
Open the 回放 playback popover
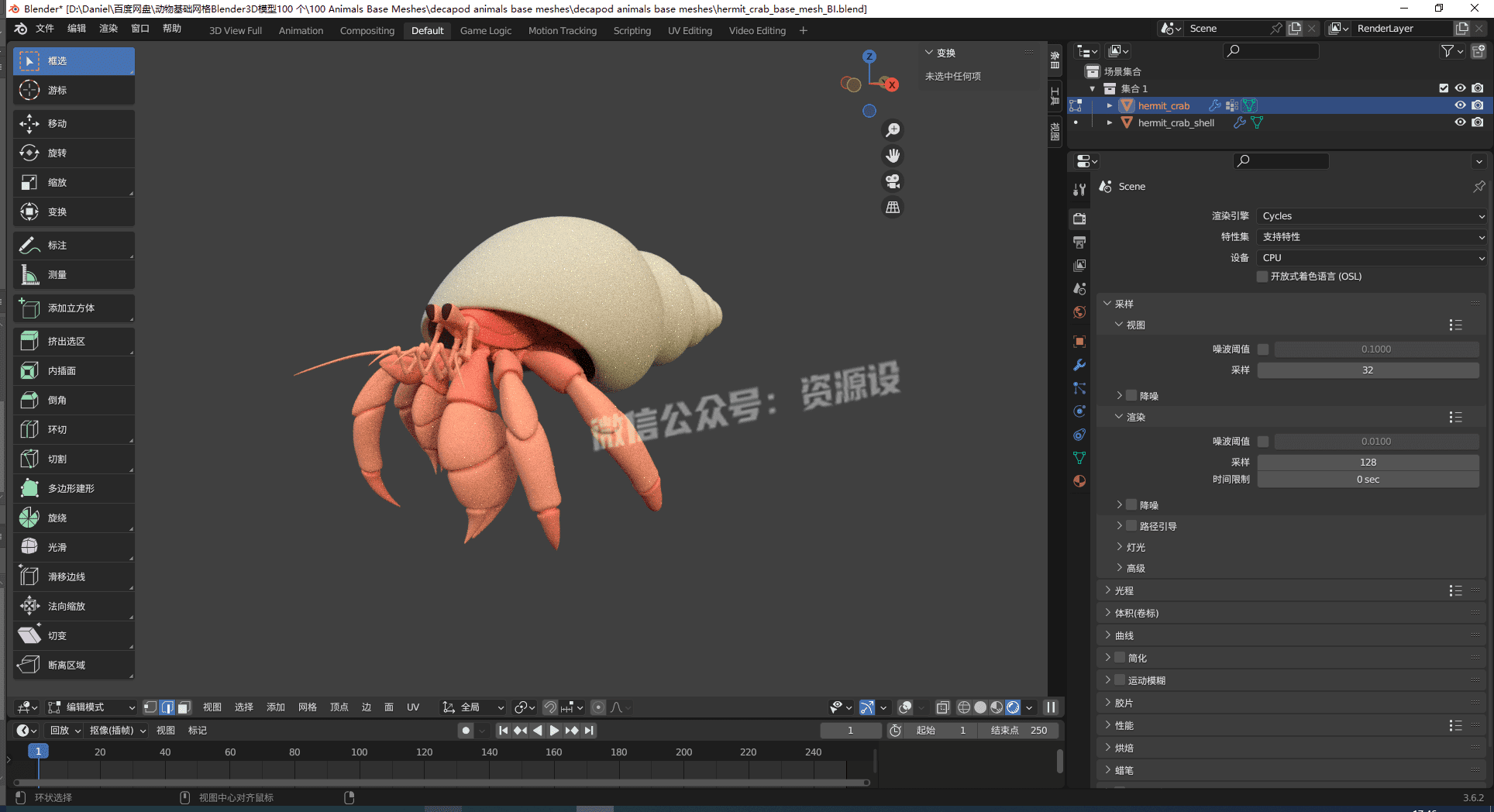pyautogui.click(x=65, y=731)
